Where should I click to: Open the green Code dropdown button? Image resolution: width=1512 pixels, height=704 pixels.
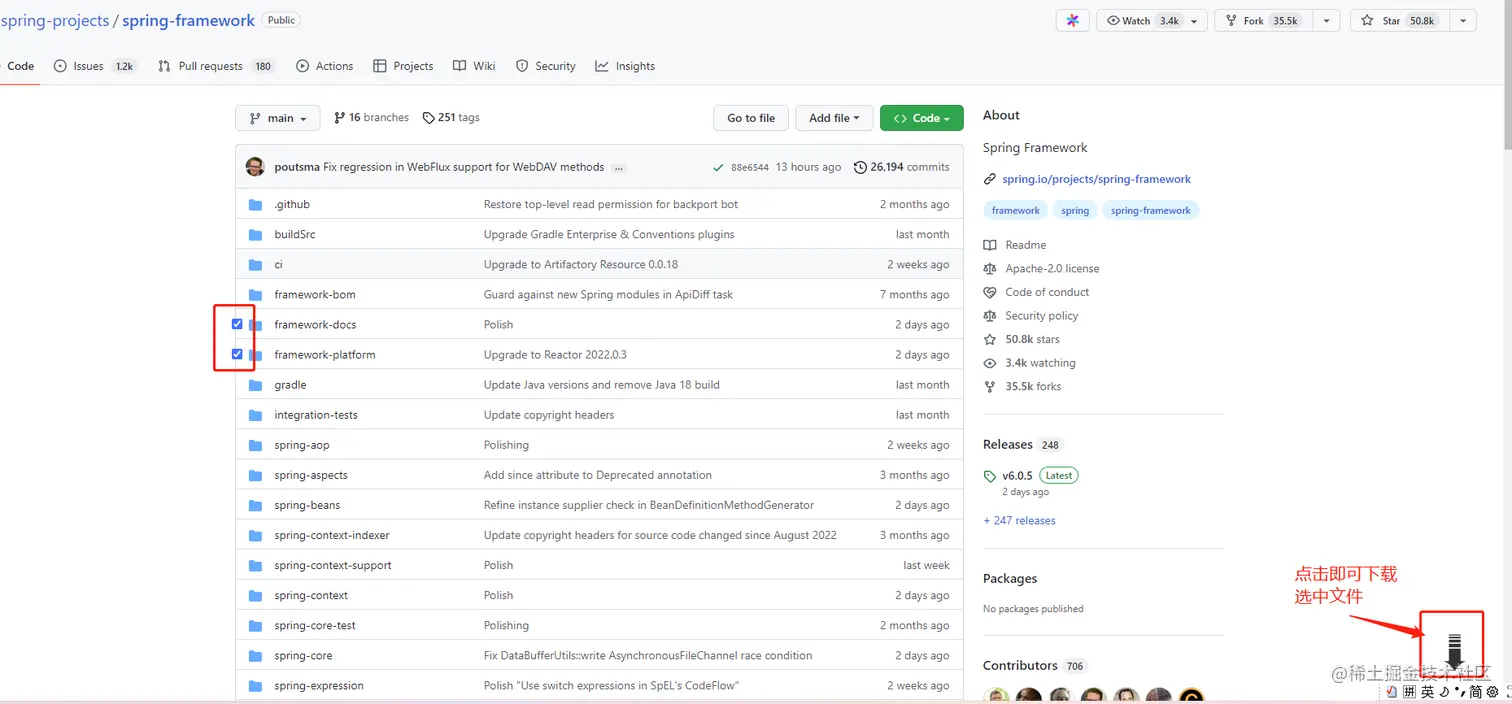coord(922,118)
